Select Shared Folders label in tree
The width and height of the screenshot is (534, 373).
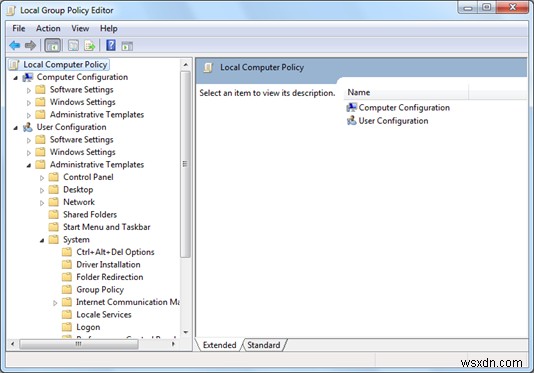pyautogui.click(x=90, y=215)
